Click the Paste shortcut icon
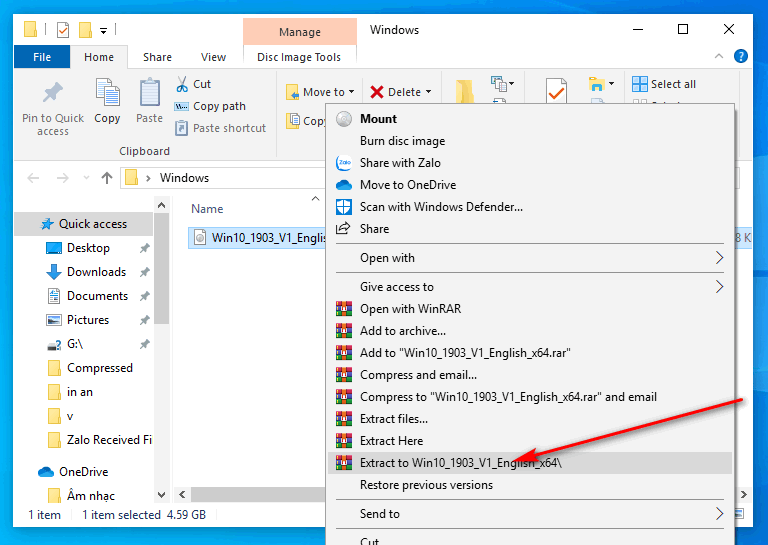Image resolution: width=768 pixels, height=545 pixels. coord(182,128)
